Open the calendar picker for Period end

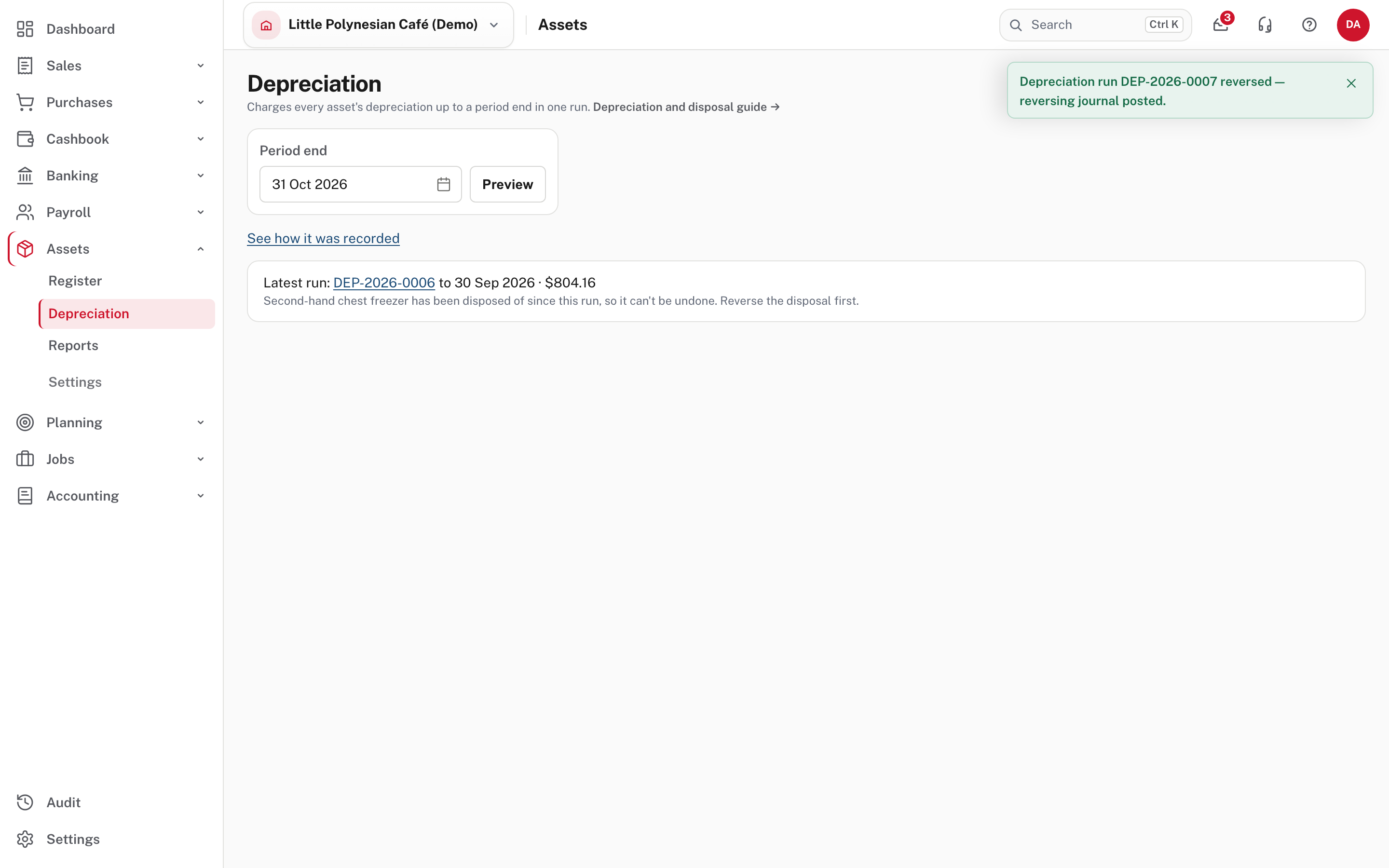[x=444, y=184]
